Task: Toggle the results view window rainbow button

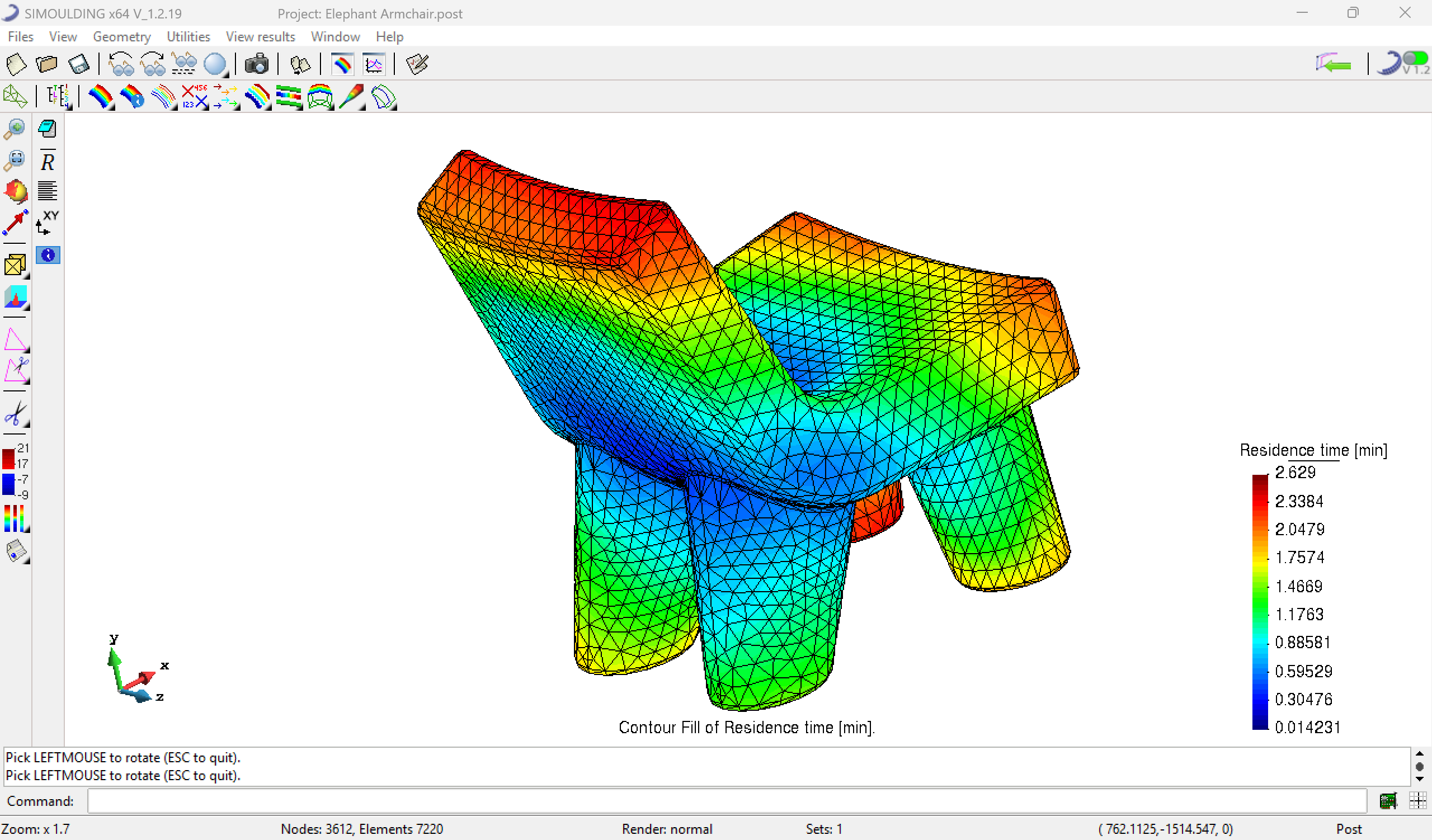Action: tap(342, 64)
